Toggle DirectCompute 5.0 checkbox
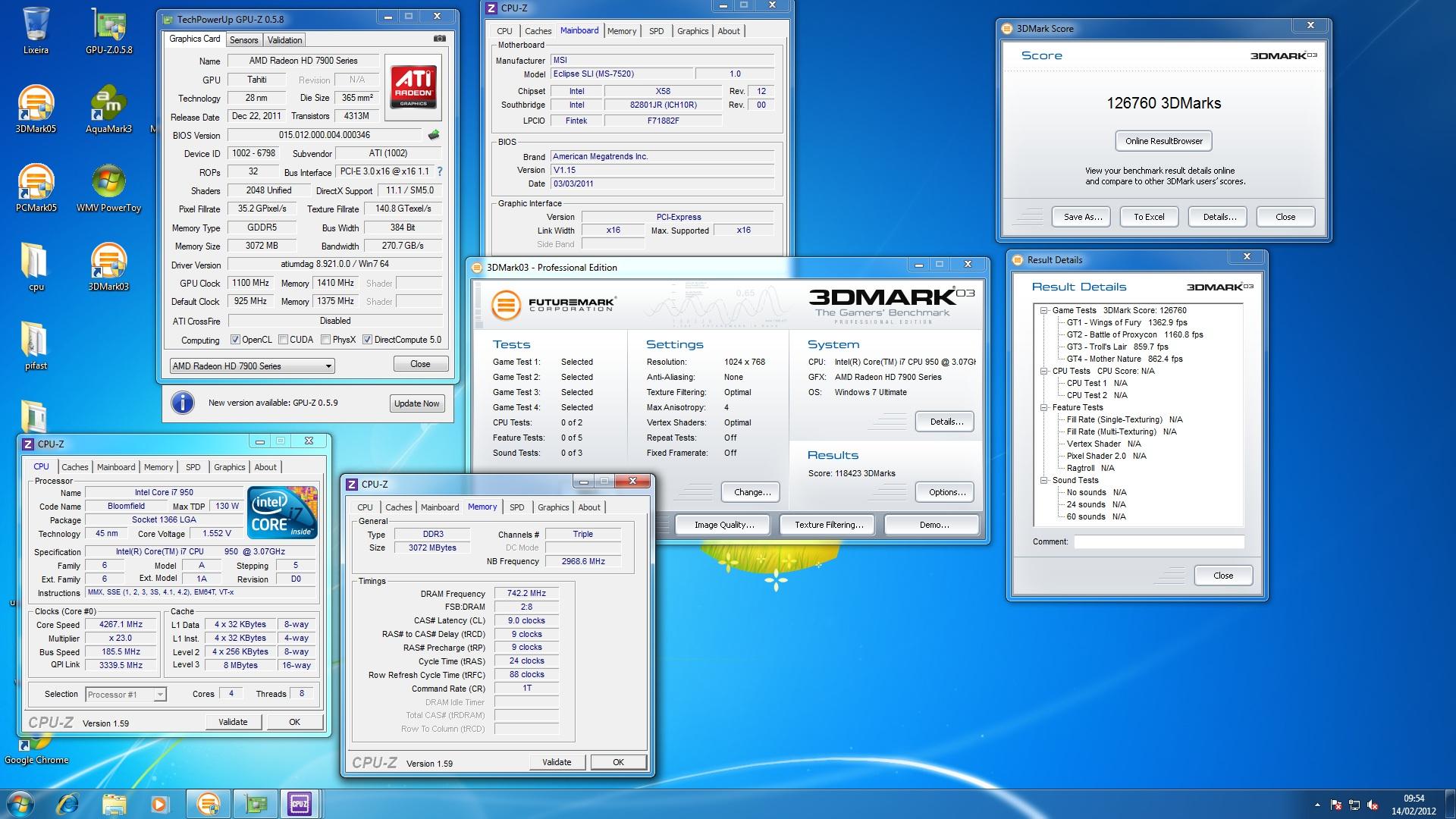The image size is (1456, 819). click(x=367, y=340)
